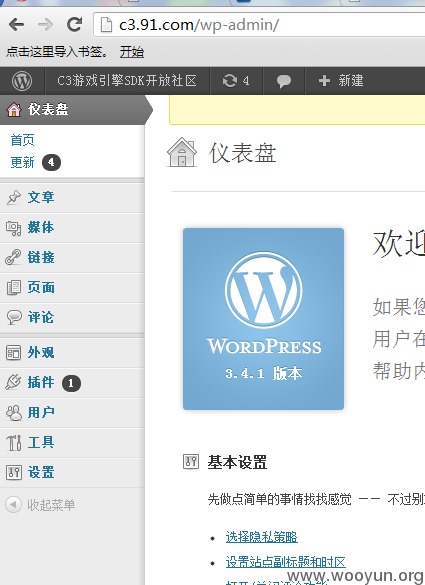Viewport: 425px width, 585px height.
Task: Open the 外观 menu
Action: coord(72,353)
